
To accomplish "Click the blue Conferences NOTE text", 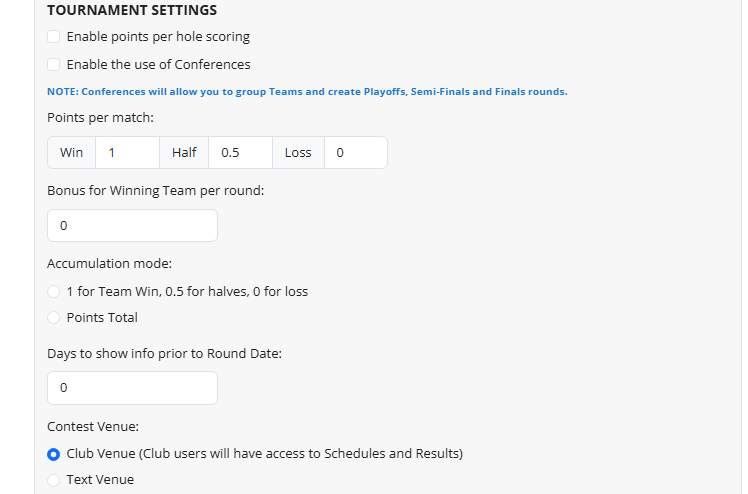I will tap(307, 92).
